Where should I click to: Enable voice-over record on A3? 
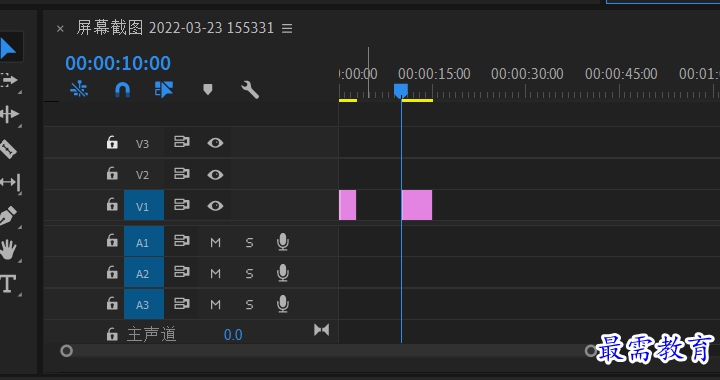283,304
